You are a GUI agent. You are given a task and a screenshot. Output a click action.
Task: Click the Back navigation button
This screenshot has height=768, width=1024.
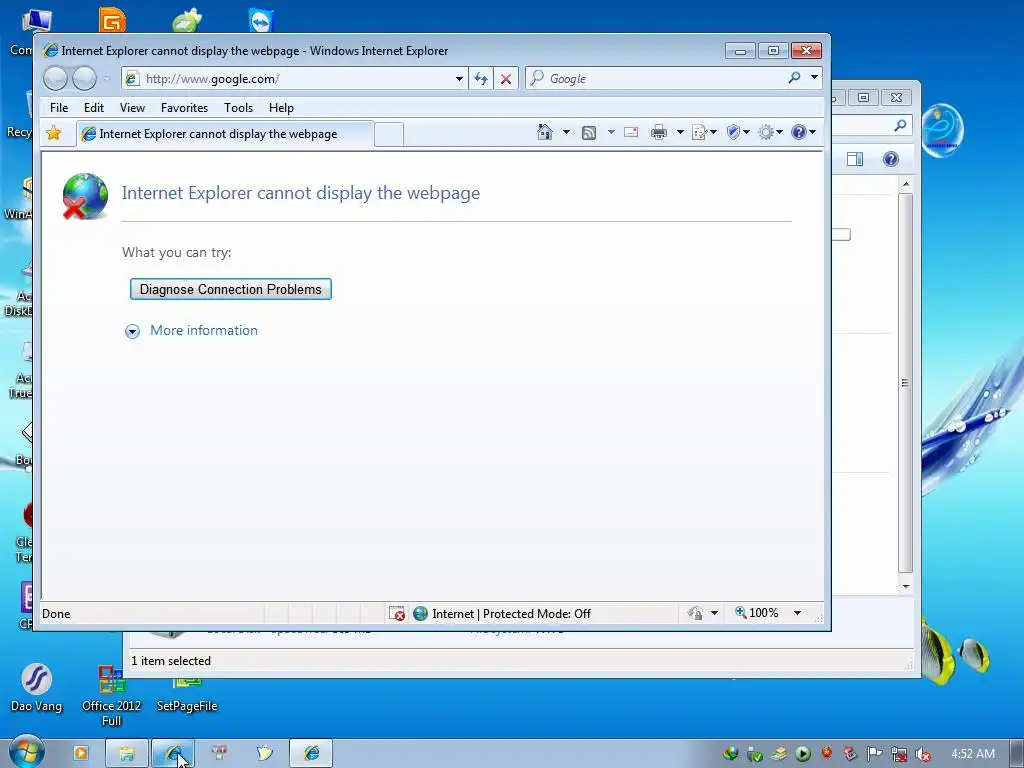(56, 79)
